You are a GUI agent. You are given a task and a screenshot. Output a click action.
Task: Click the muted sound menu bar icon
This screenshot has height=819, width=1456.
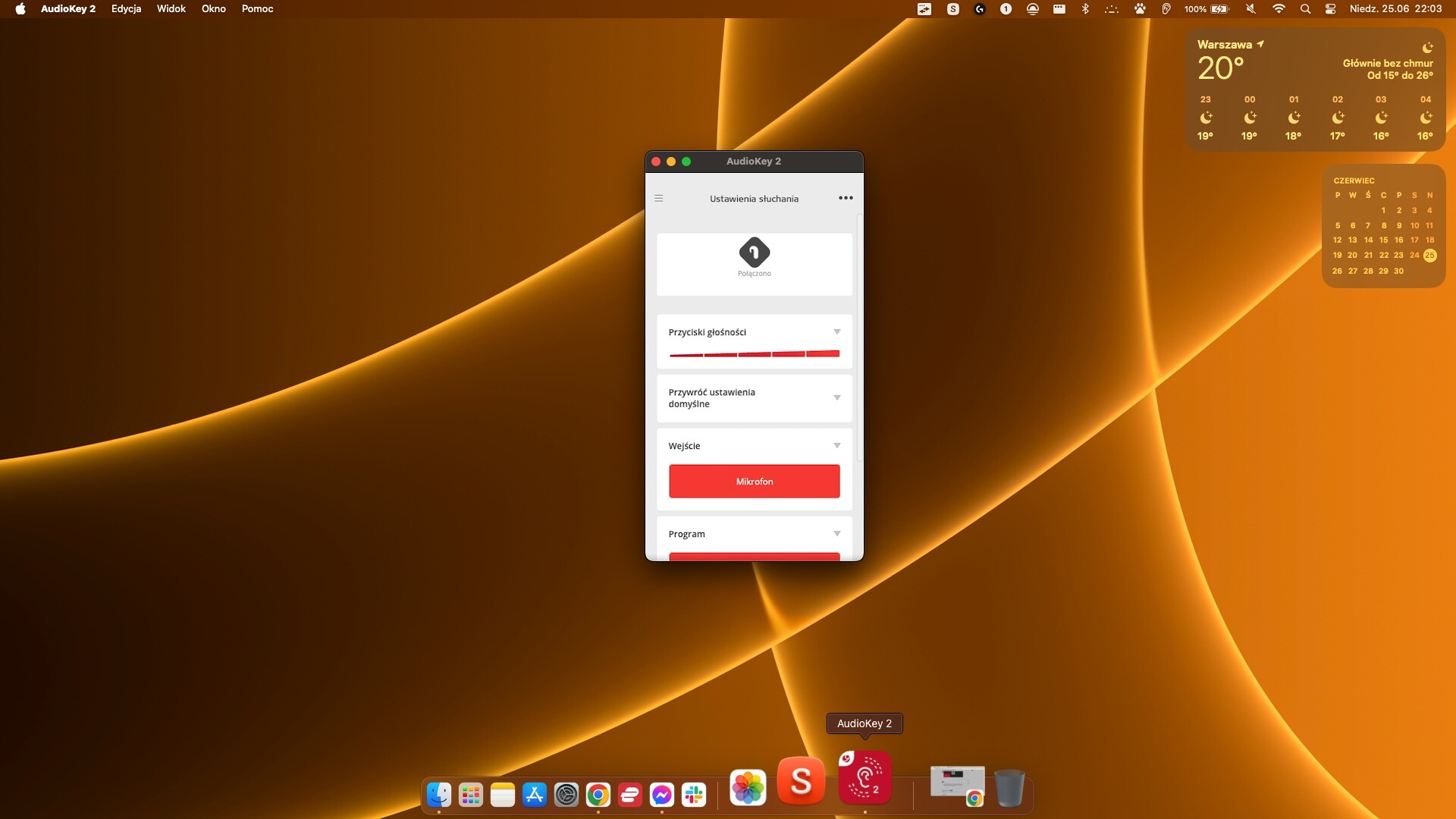click(1250, 9)
